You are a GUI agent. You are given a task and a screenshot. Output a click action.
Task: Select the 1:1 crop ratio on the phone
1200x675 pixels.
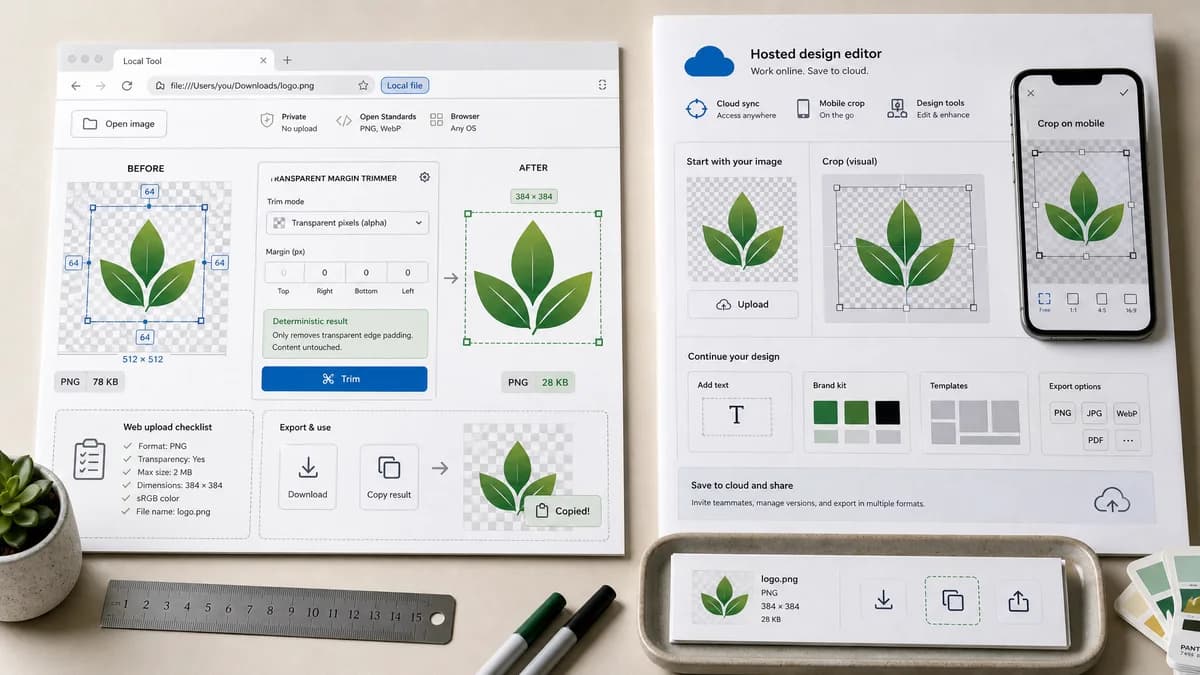click(1072, 301)
